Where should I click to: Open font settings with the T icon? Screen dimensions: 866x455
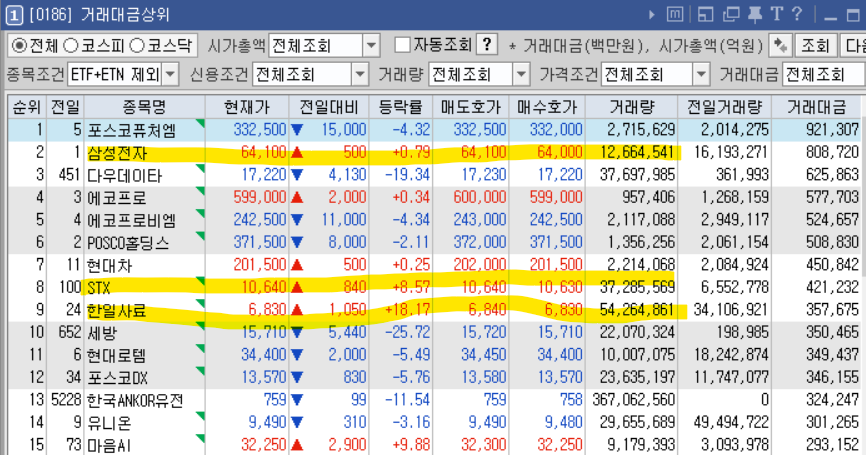click(x=777, y=14)
